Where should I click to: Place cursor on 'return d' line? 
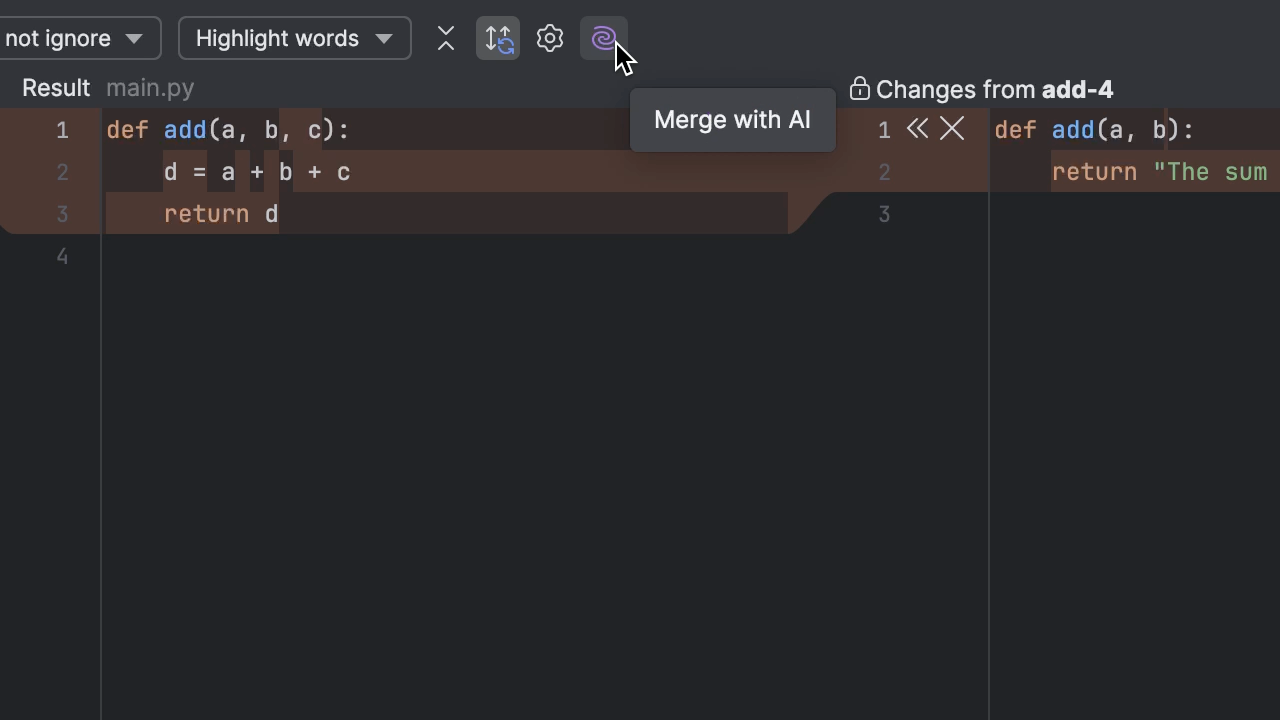click(x=221, y=214)
